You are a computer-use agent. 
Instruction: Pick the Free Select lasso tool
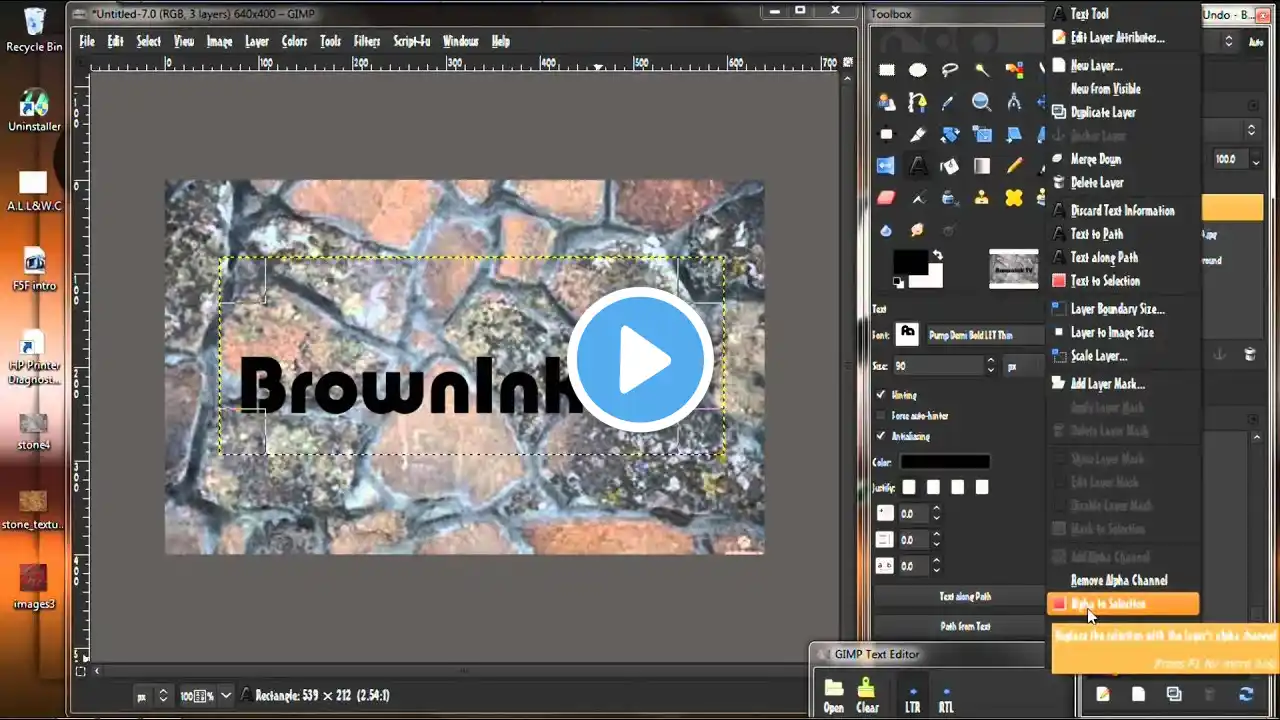(x=950, y=70)
